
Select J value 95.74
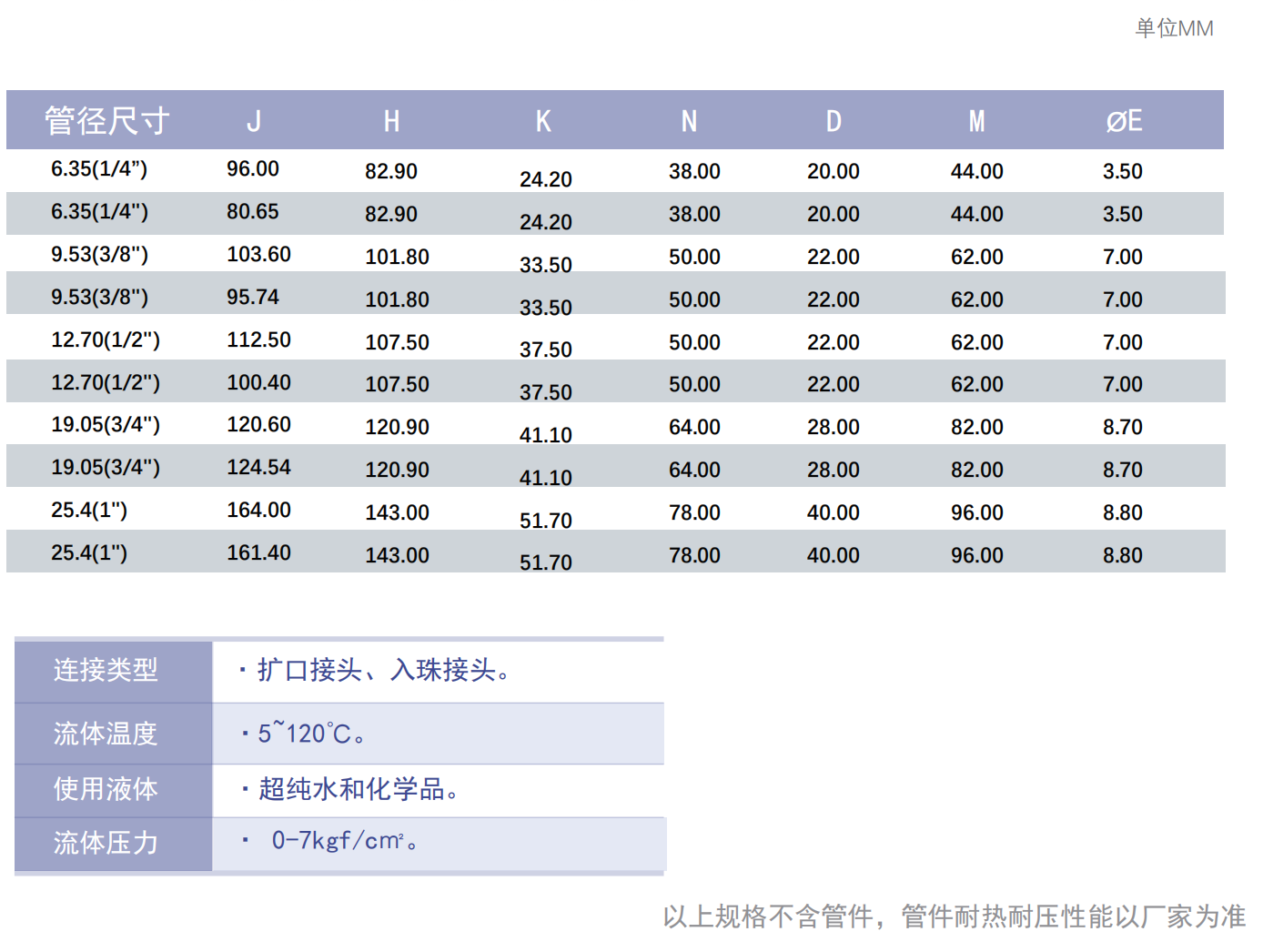coord(253,297)
